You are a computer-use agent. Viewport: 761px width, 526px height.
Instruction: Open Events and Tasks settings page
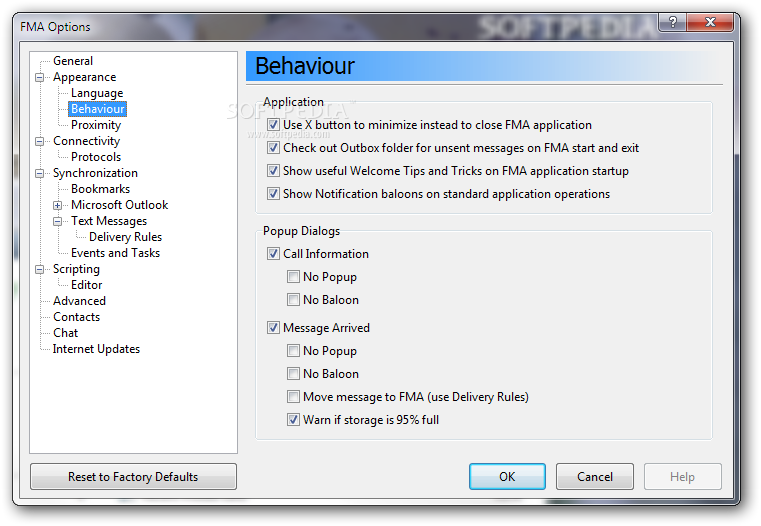click(x=115, y=253)
